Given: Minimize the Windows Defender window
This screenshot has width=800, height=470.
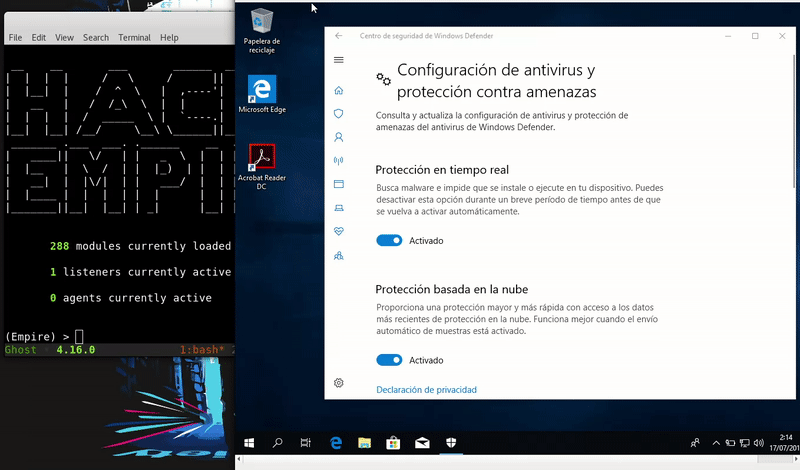Looking at the screenshot, I should (x=728, y=36).
